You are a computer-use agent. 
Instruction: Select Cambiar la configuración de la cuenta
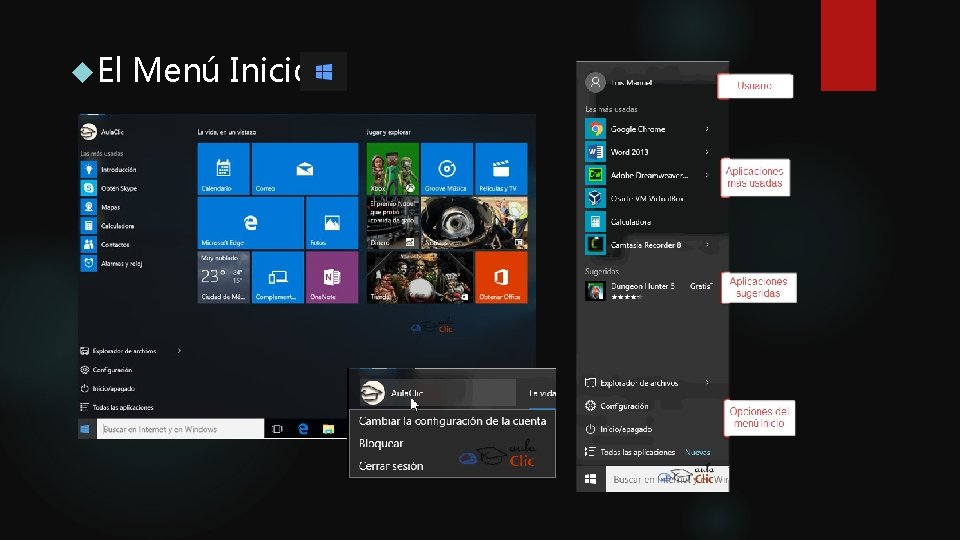tap(452, 421)
